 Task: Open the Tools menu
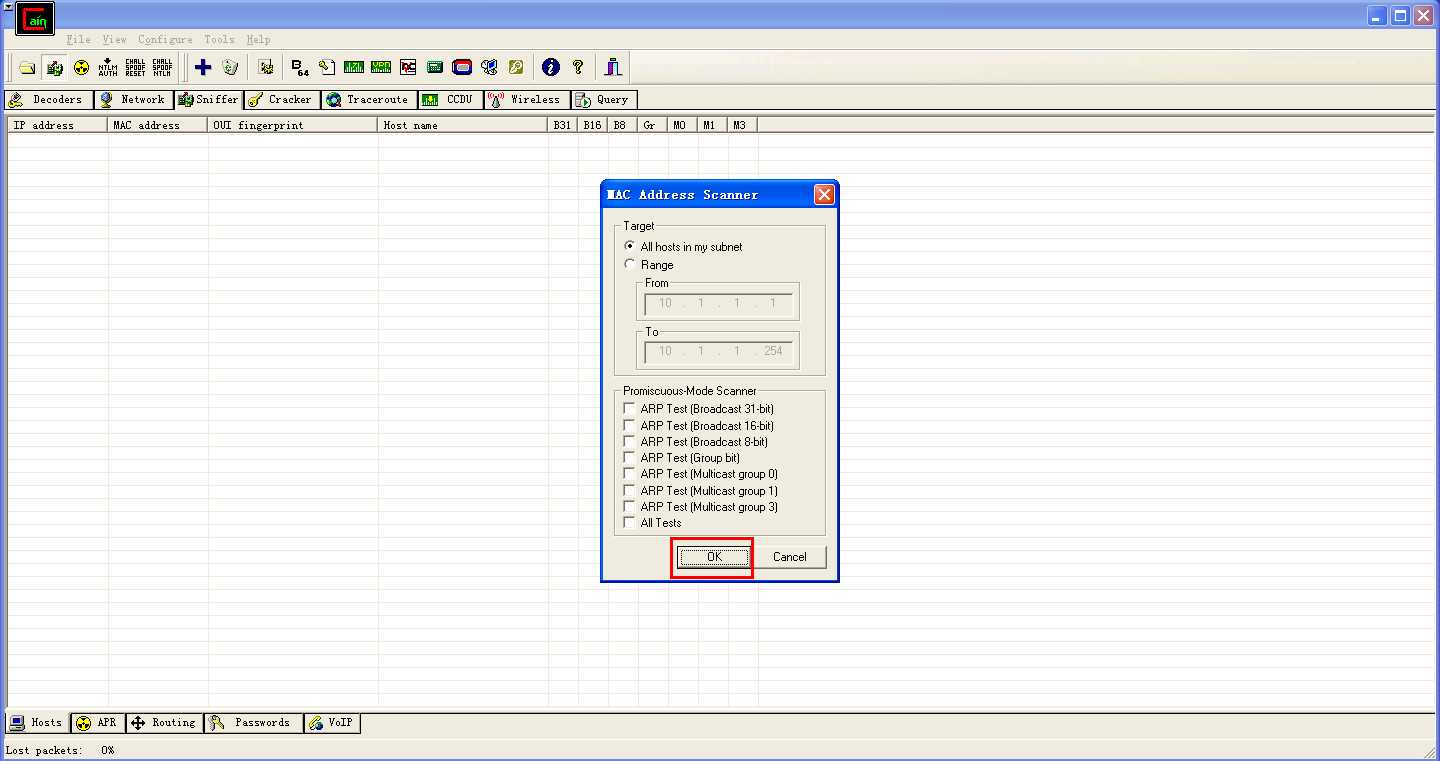[x=219, y=40]
